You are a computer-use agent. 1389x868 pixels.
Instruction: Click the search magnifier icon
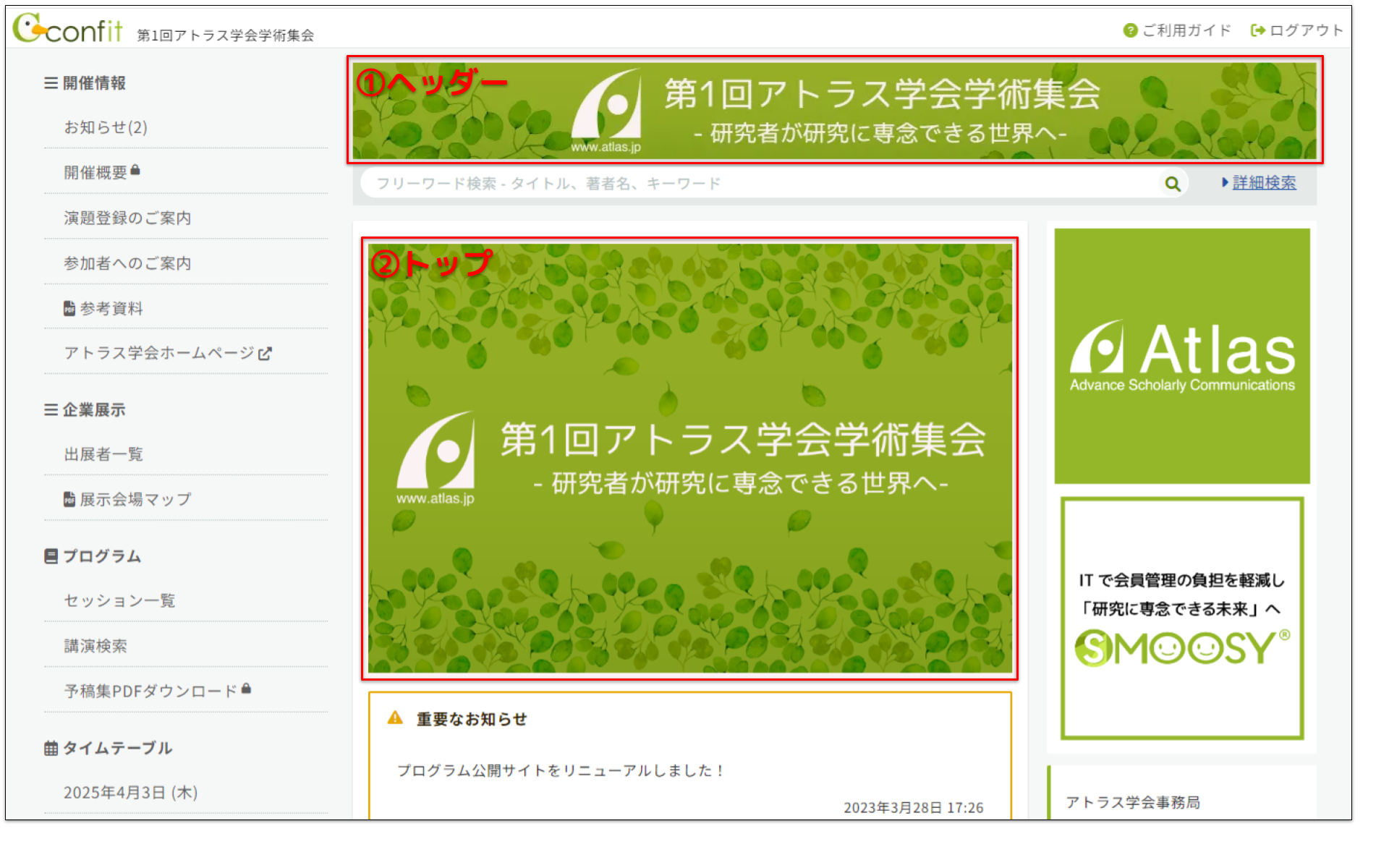(x=1173, y=183)
